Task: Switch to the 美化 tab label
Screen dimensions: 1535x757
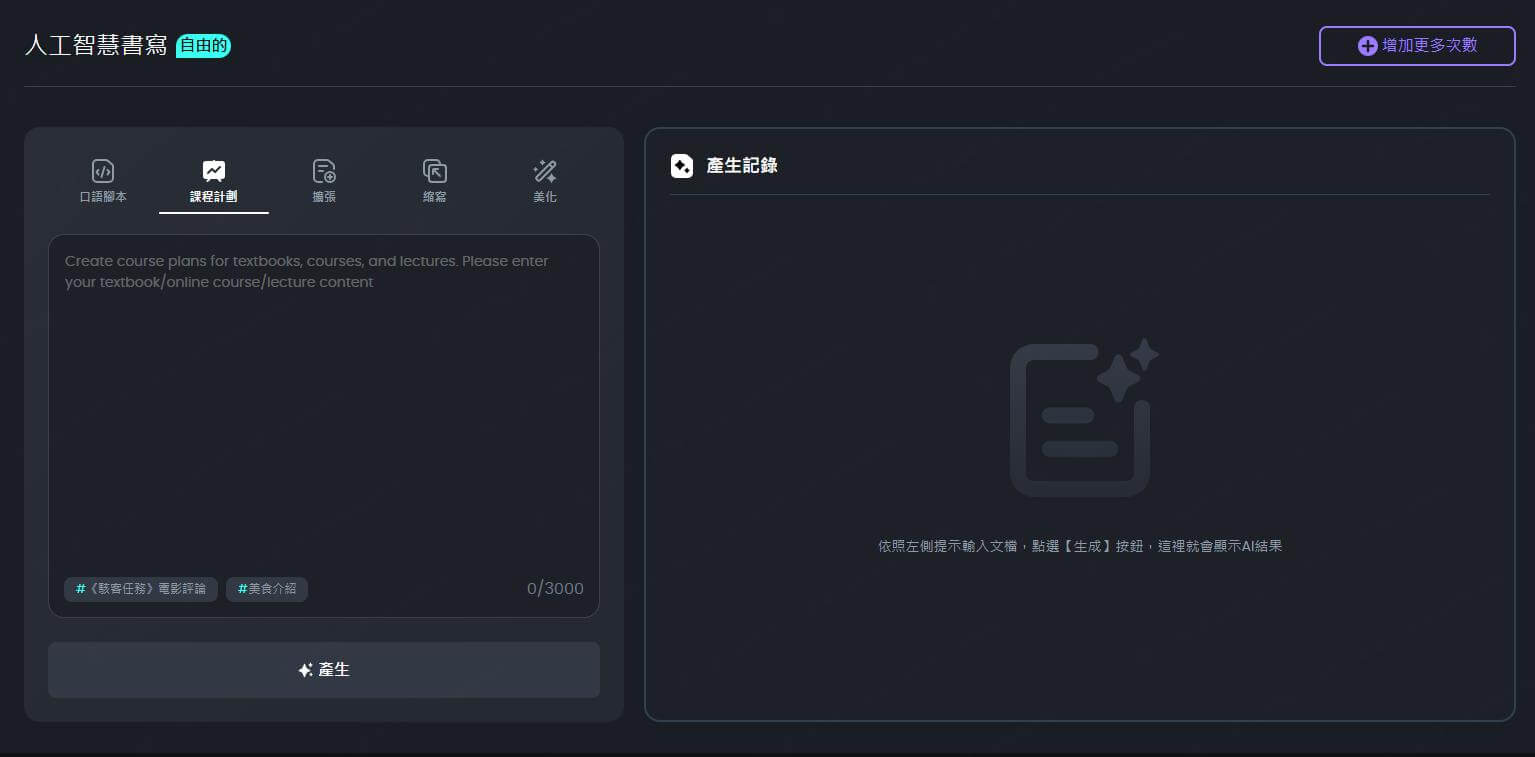Action: (x=545, y=197)
